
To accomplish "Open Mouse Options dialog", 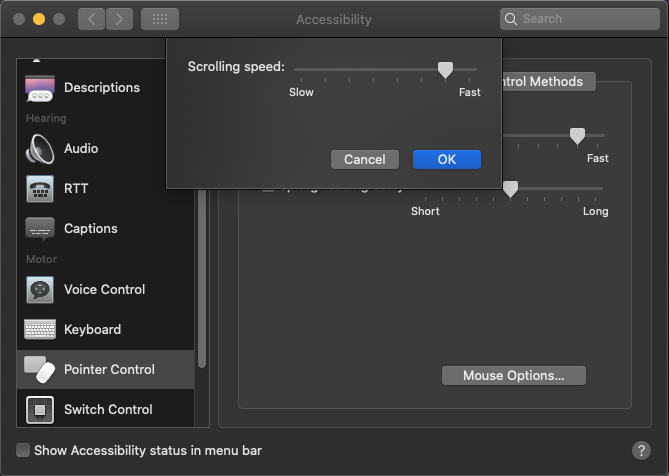I will pyautogui.click(x=513, y=376).
